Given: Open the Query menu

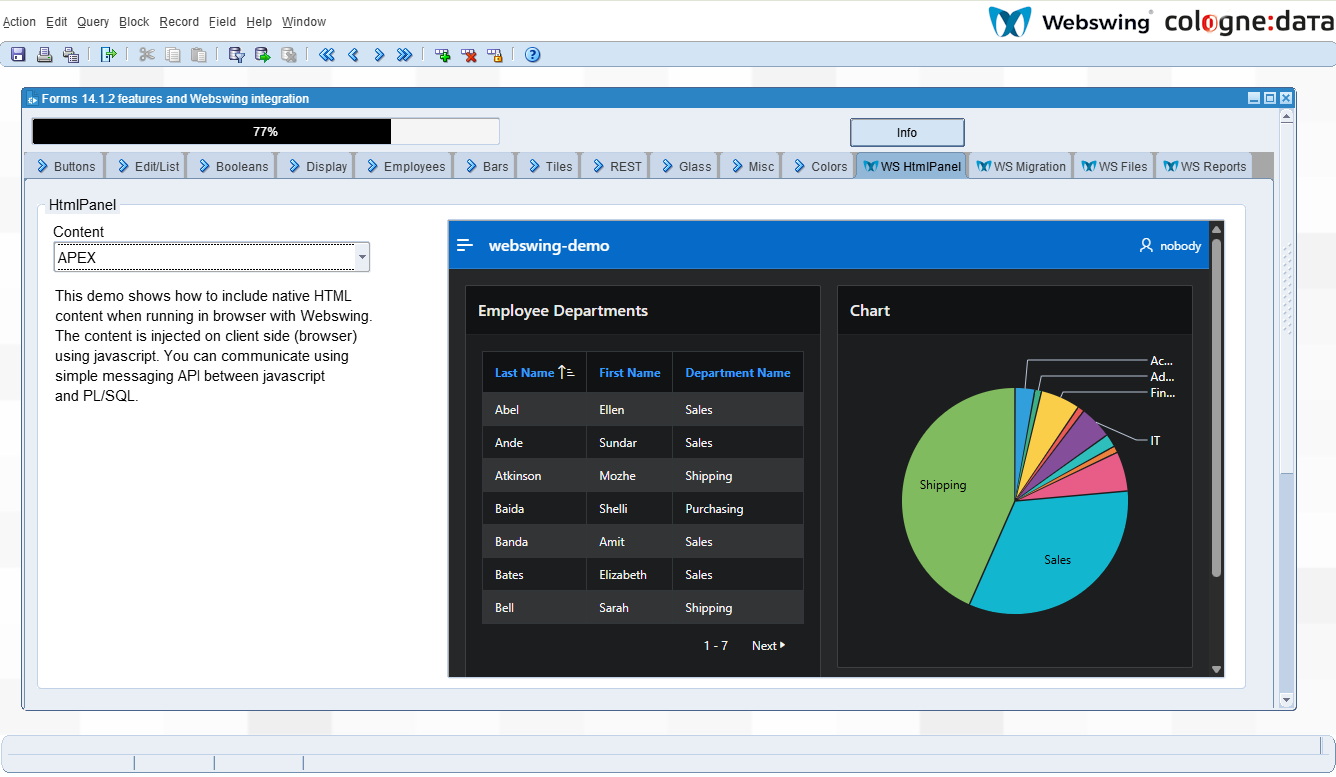Looking at the screenshot, I should click(x=93, y=22).
